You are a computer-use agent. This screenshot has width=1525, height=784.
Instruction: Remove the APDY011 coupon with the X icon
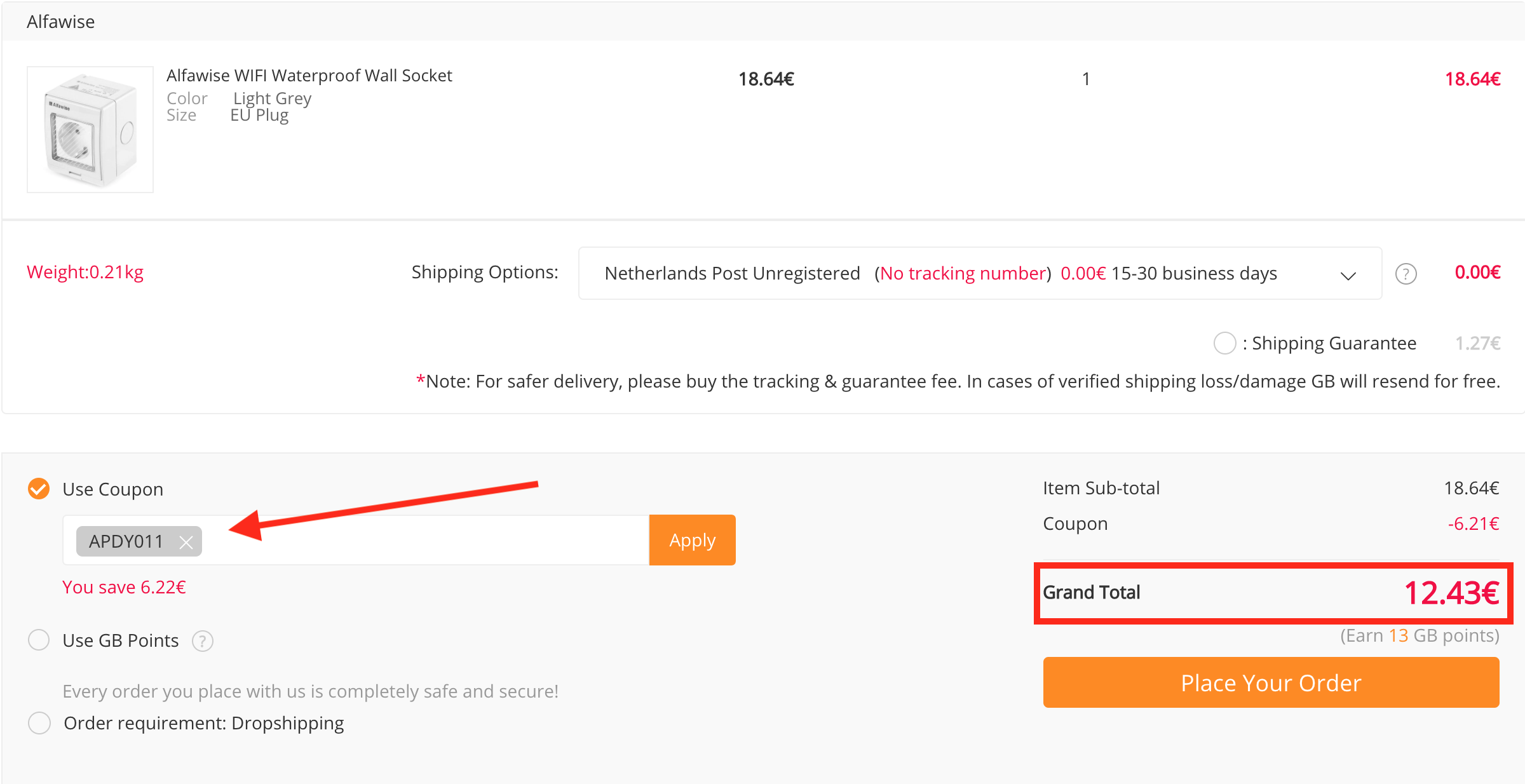[x=186, y=542]
